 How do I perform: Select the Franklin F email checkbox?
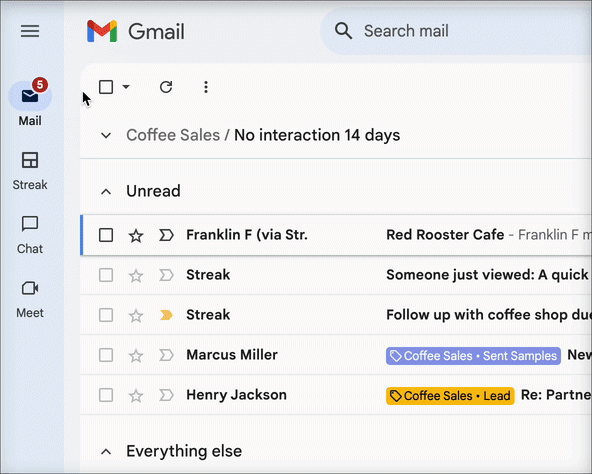point(106,235)
